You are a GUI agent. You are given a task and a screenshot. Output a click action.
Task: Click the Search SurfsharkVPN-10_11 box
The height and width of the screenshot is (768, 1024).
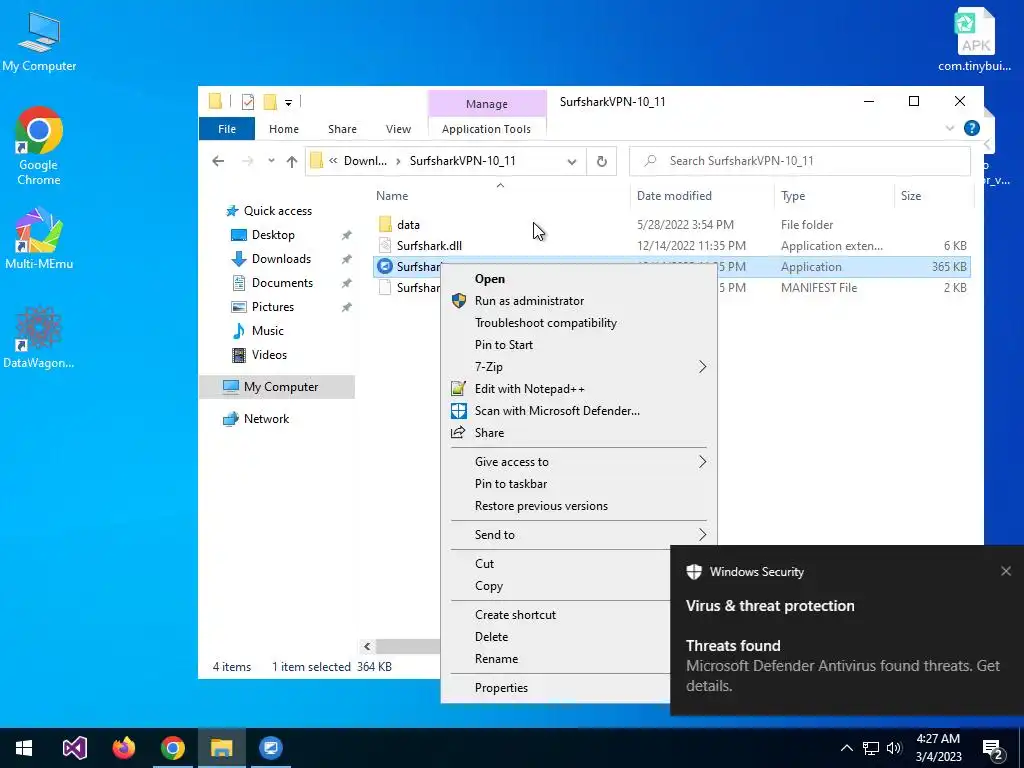[x=799, y=161]
